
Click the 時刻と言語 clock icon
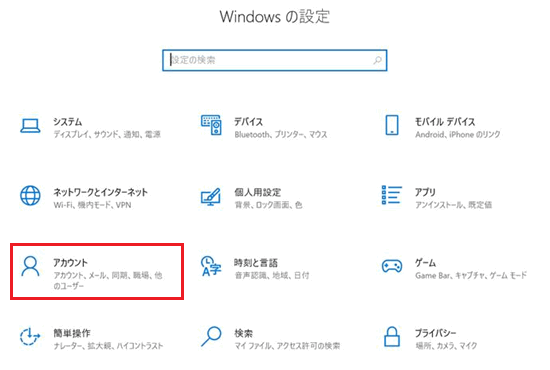[211, 266]
